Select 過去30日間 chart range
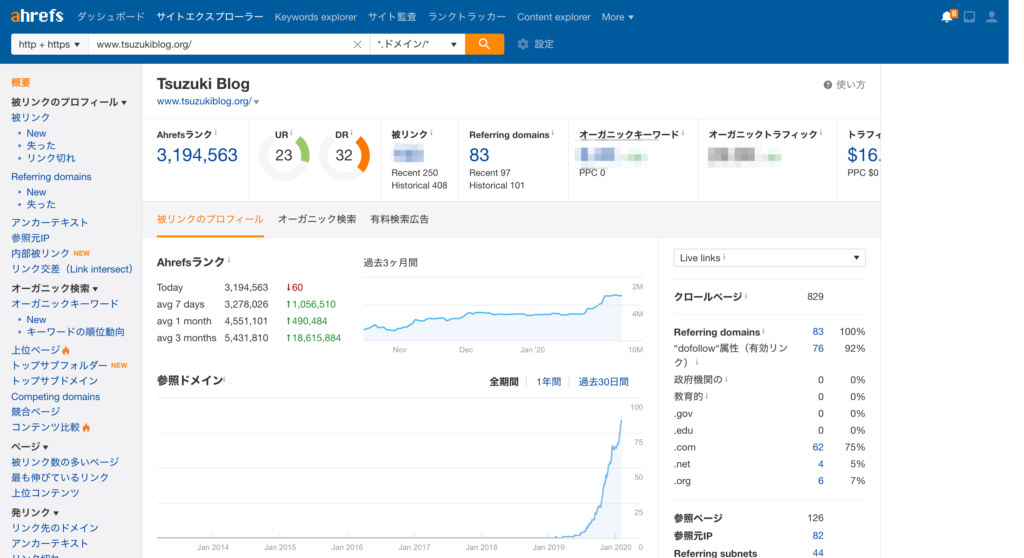1024x558 pixels. point(603,382)
